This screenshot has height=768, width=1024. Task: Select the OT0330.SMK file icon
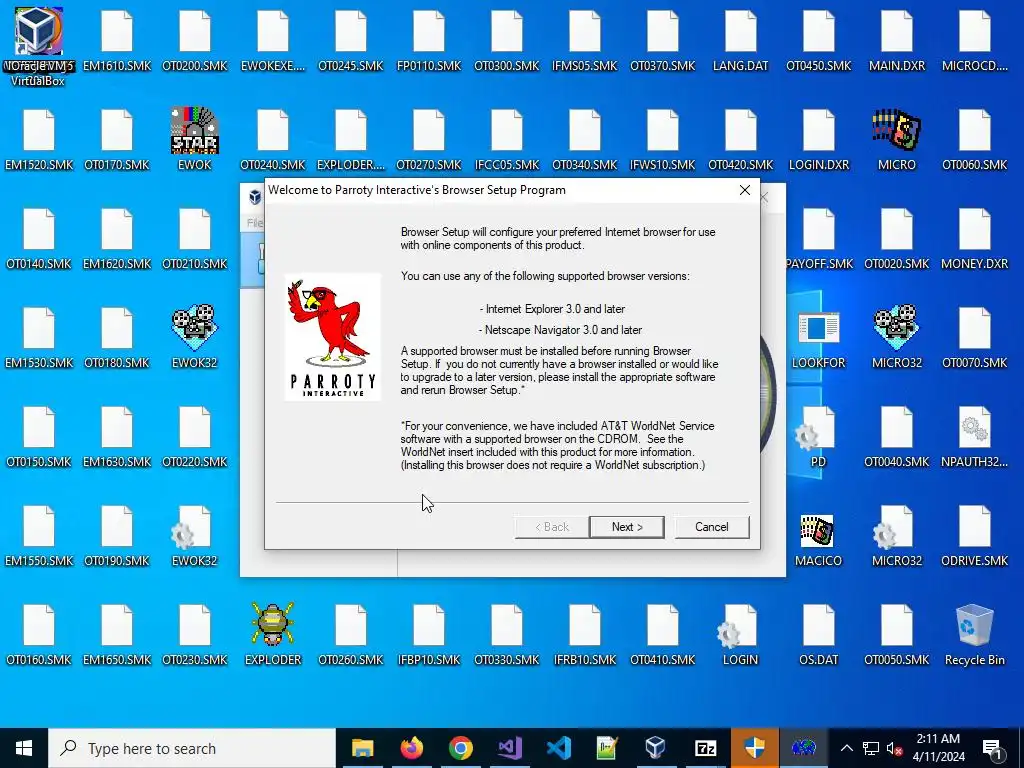[507, 633]
